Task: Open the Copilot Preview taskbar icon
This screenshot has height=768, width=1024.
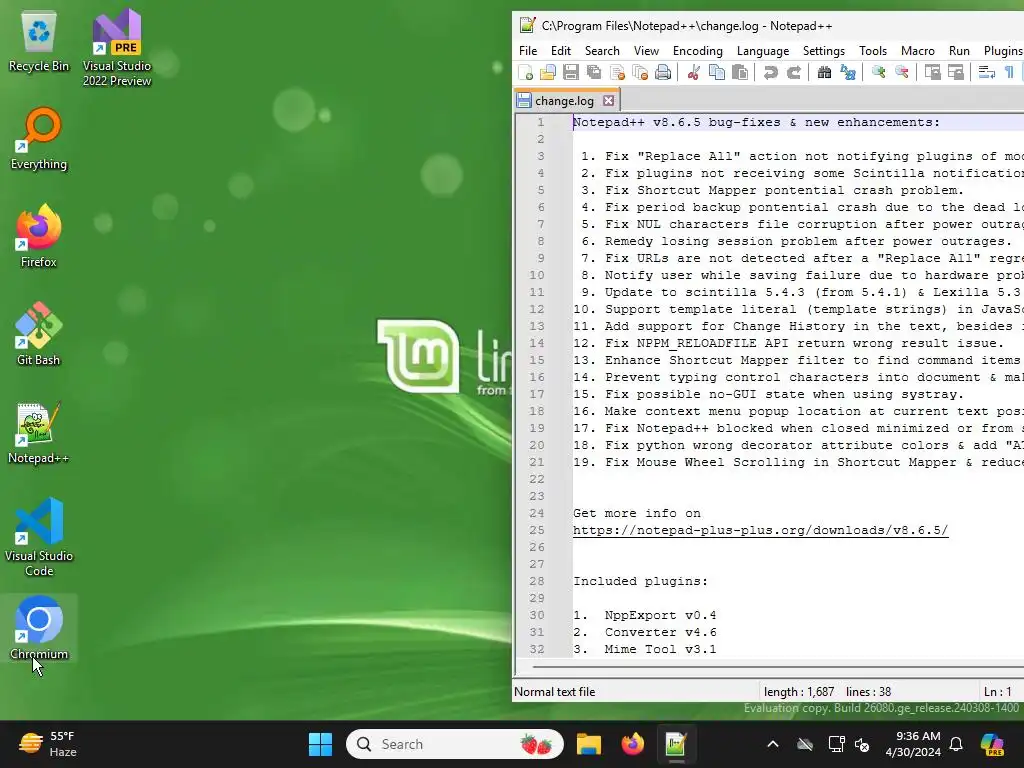Action: pos(992,744)
